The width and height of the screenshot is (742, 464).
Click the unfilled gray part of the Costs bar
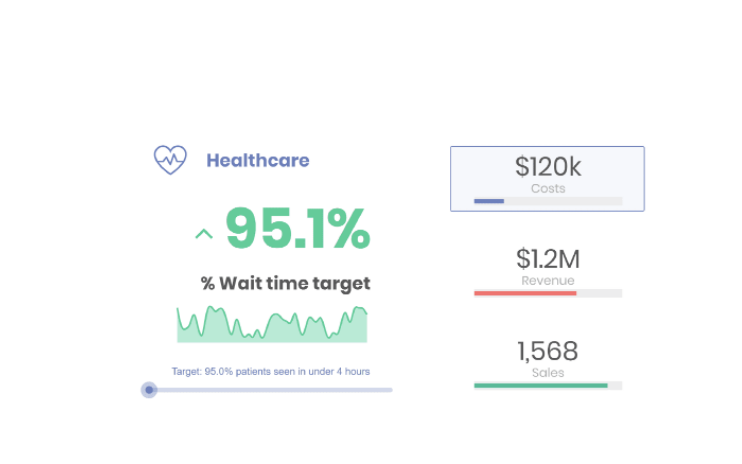click(563, 201)
